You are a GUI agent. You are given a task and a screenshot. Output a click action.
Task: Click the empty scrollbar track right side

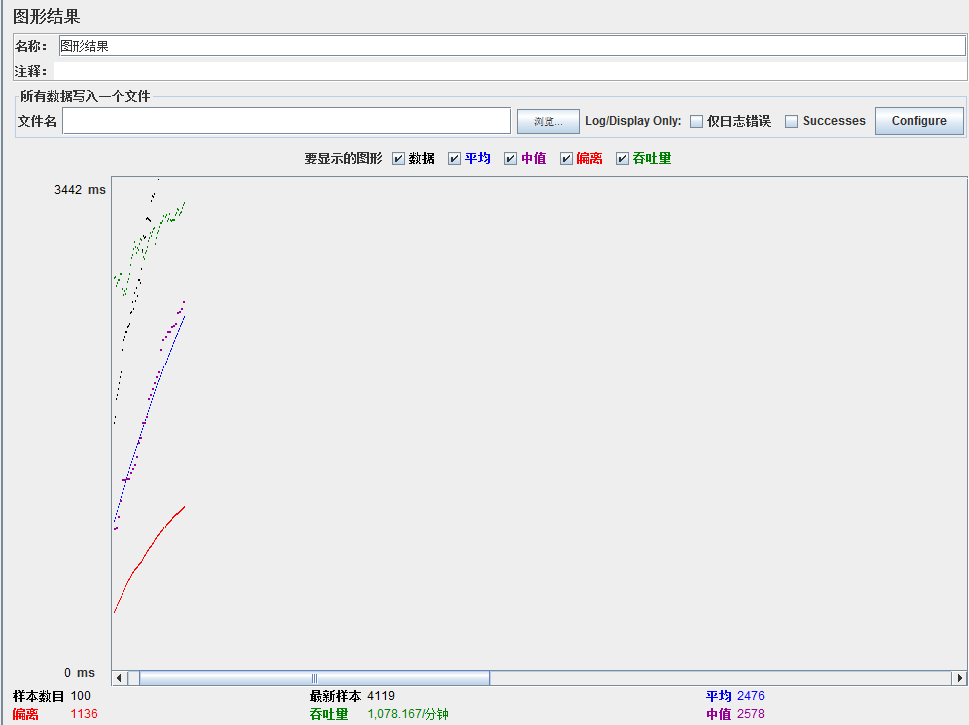[720, 678]
